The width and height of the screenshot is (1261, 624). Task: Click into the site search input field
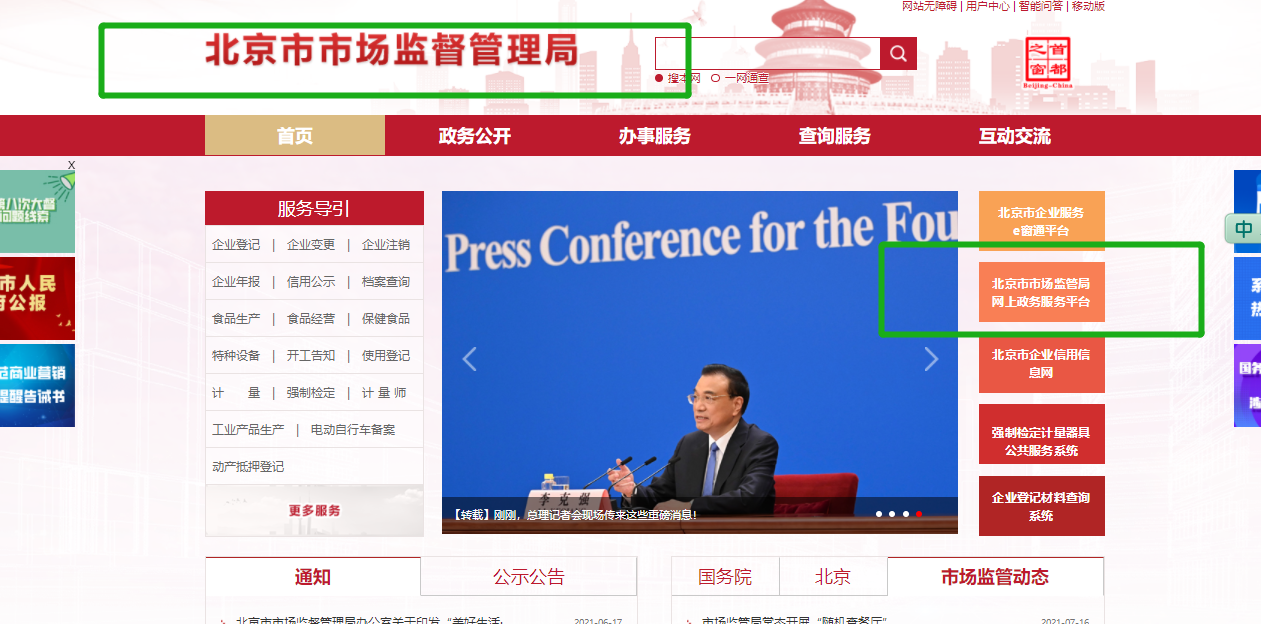[767, 53]
